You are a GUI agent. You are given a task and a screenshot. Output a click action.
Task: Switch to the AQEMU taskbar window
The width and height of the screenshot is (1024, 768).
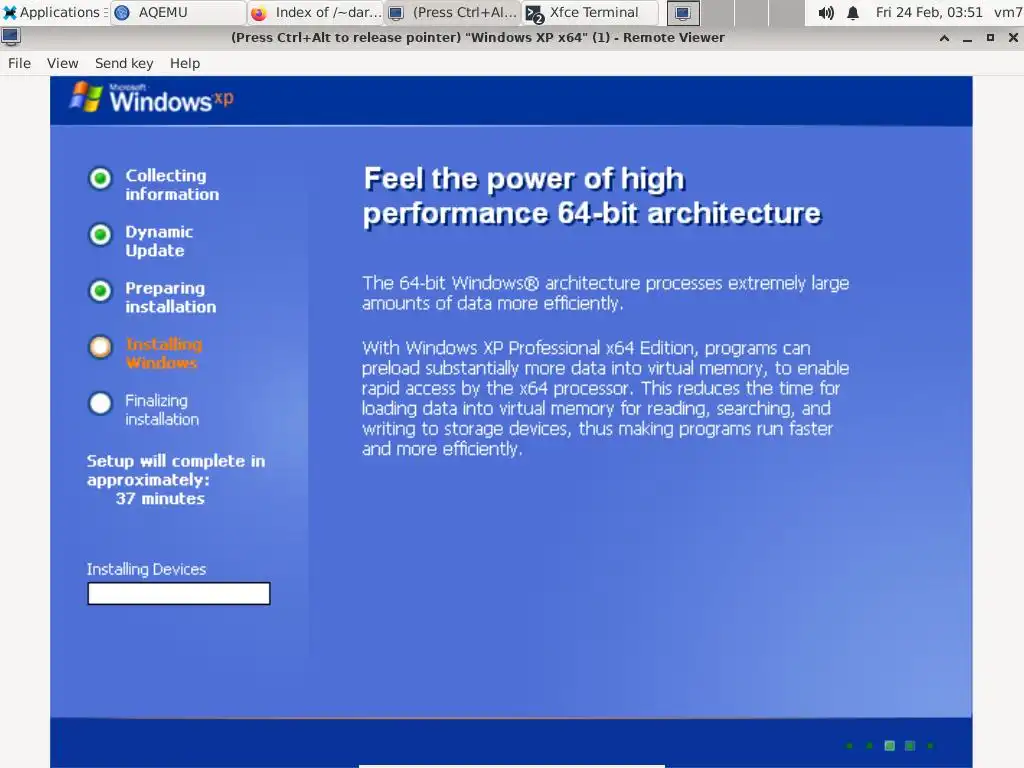click(178, 12)
